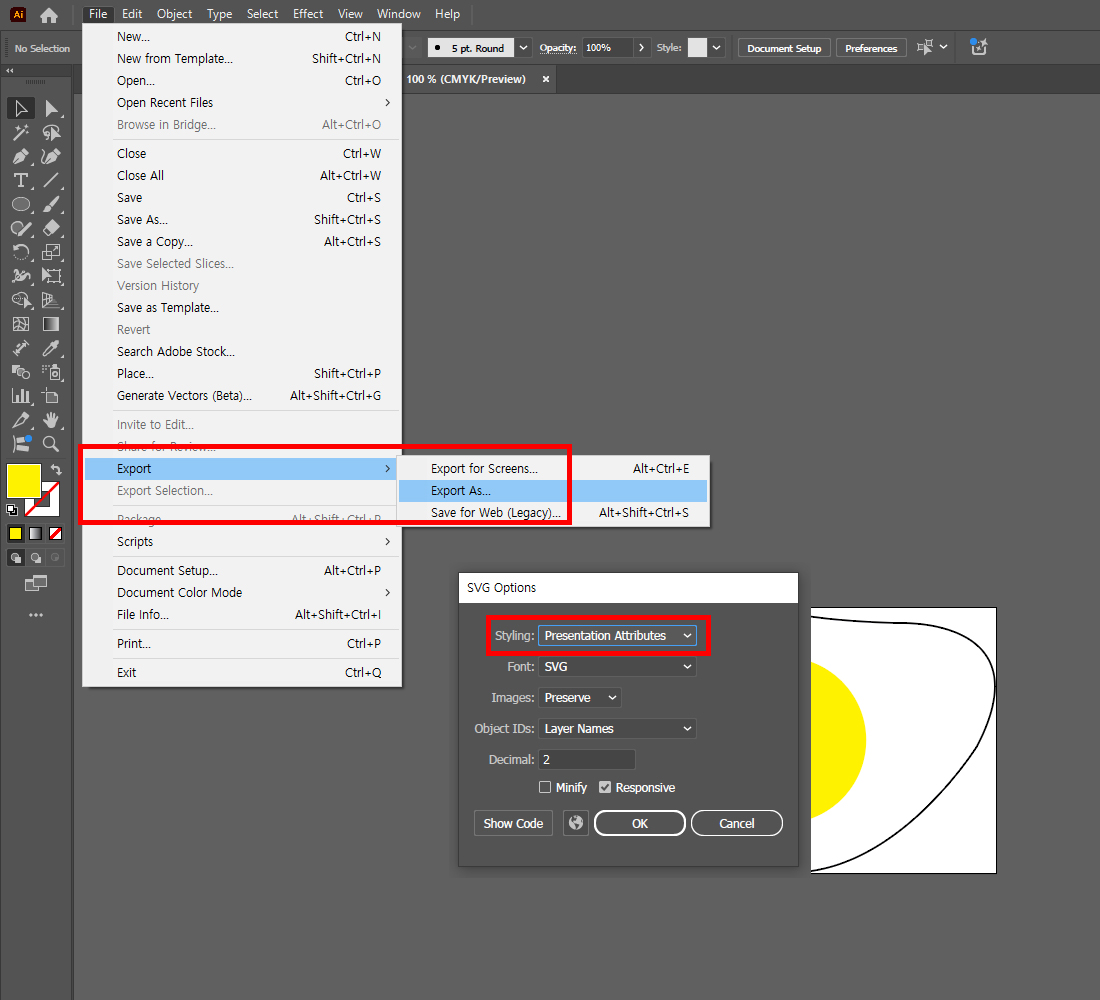Select the Pen tool
The width and height of the screenshot is (1100, 1000).
pyautogui.click(x=21, y=156)
